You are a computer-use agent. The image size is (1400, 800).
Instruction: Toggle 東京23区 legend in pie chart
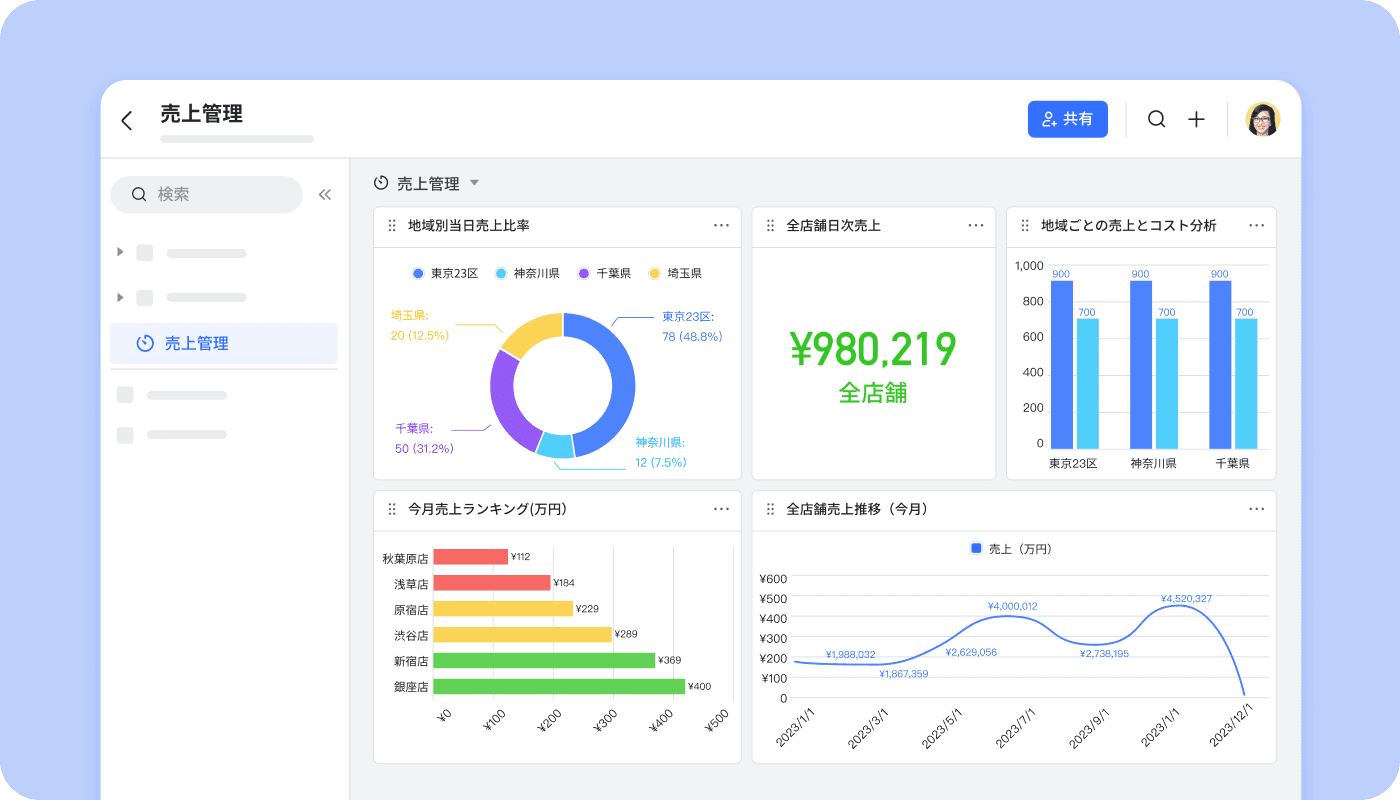click(446, 273)
